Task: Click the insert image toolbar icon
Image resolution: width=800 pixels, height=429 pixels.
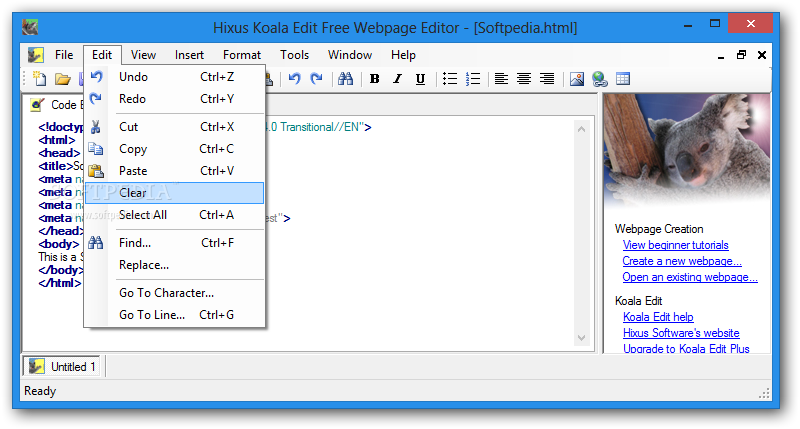Action: click(577, 79)
